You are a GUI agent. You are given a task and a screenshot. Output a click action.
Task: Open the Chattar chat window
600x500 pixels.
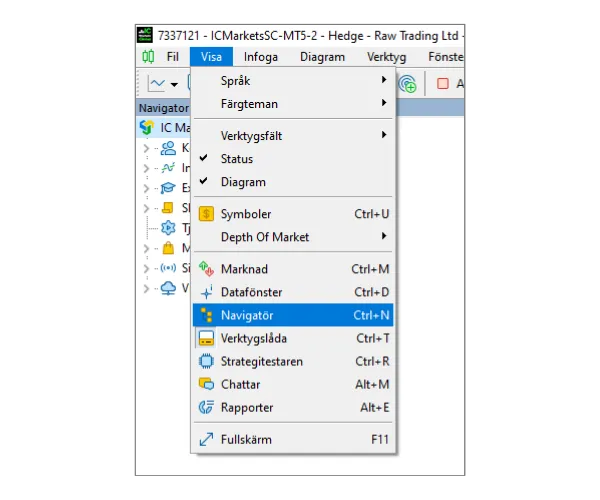click(240, 384)
